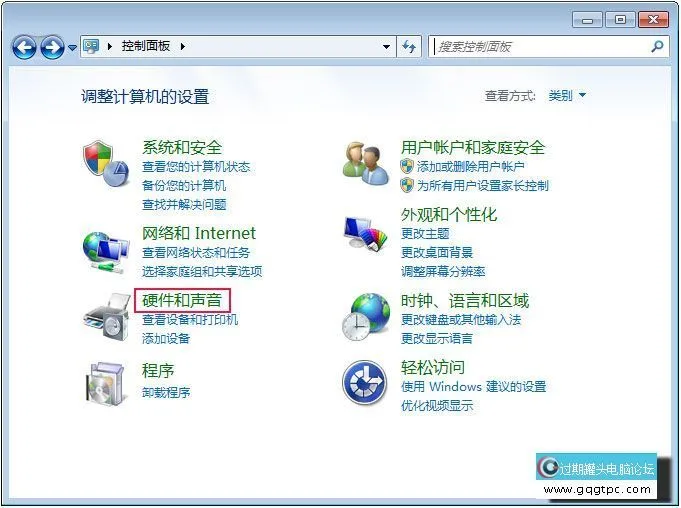Open the Network and Internet globe icon
The width and height of the screenshot is (681, 508).
pyautogui.click(x=106, y=252)
